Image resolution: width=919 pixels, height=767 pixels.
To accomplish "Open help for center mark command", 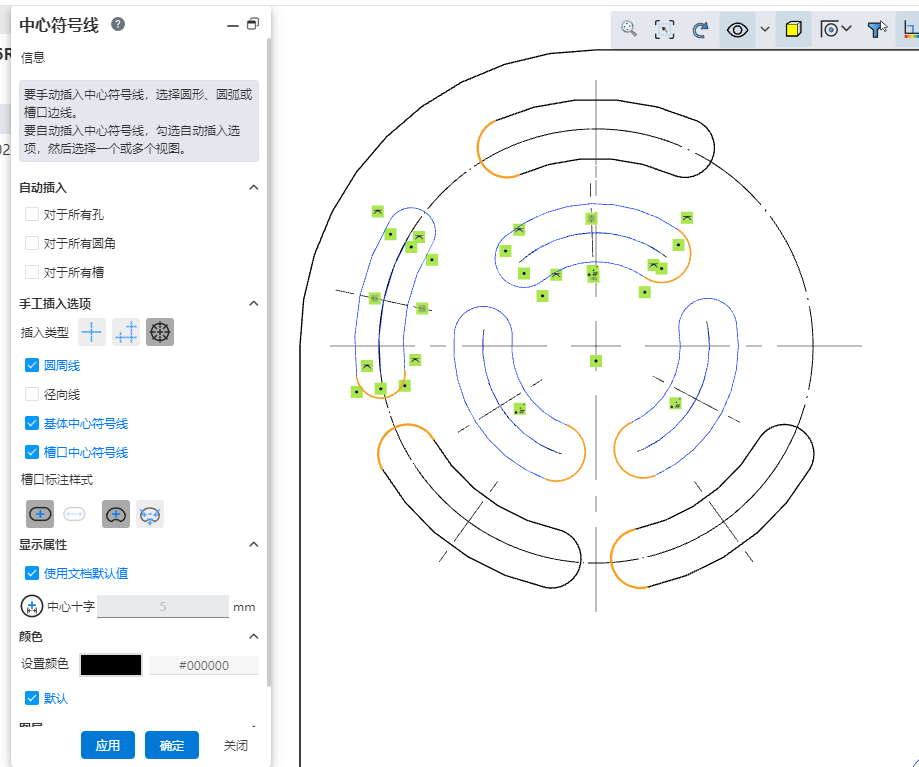I will (x=118, y=24).
